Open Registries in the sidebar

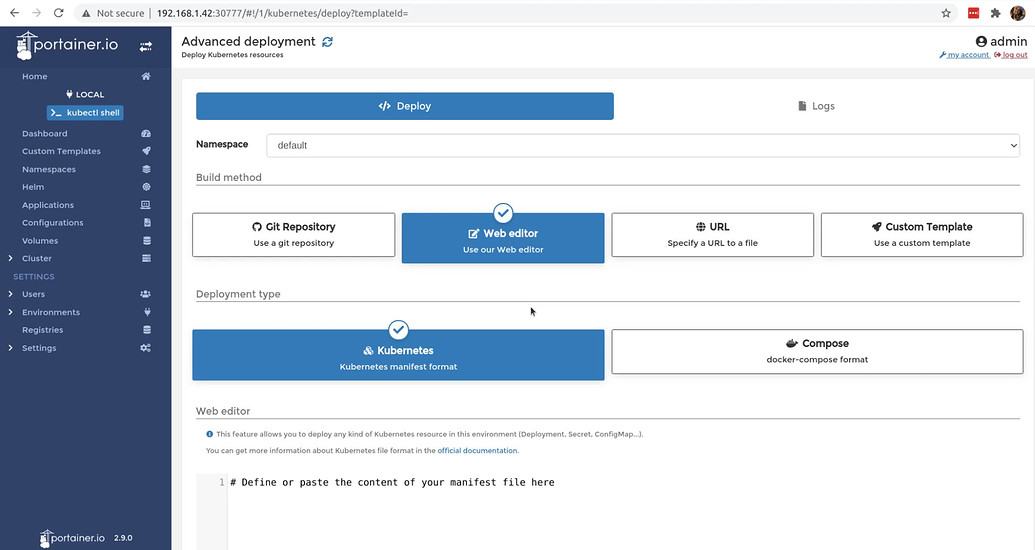click(42, 329)
